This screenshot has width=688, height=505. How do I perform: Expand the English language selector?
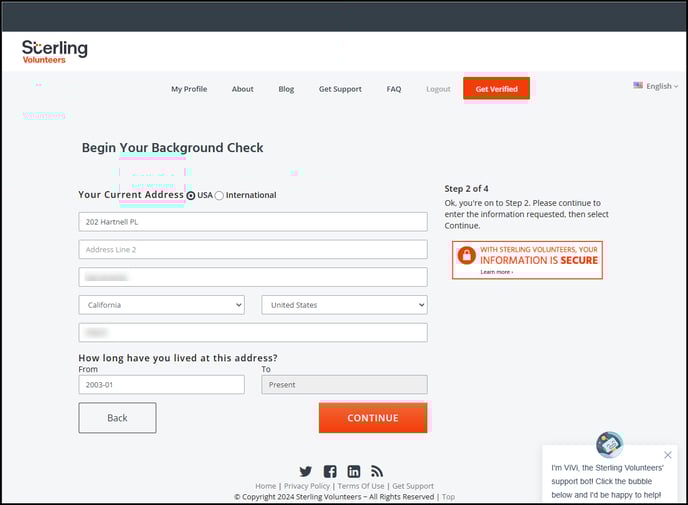[x=662, y=86]
